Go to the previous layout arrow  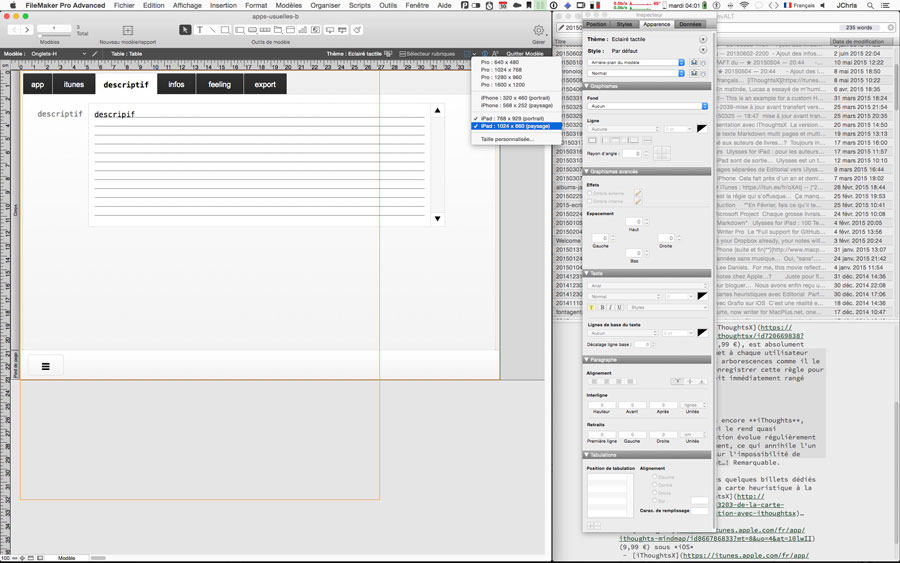14,30
